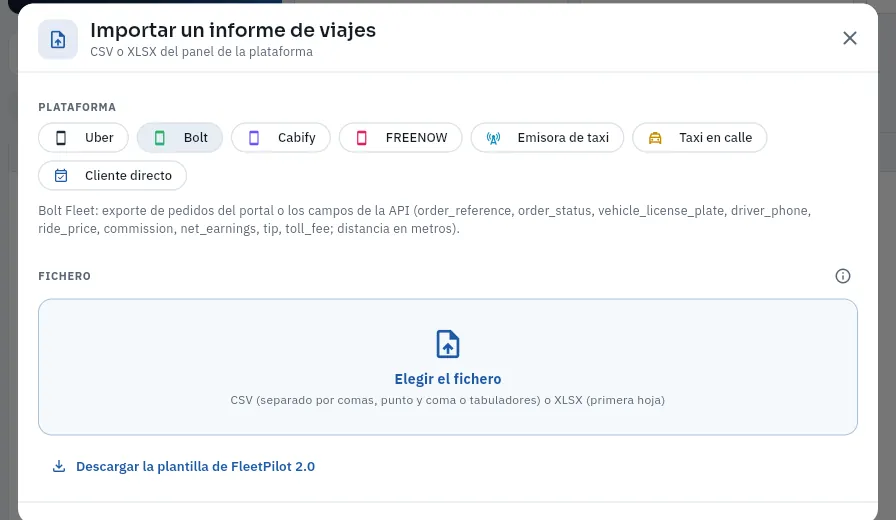Viewport: 896px width, 520px height.
Task: Select the Uber platform chip
Action: pyautogui.click(x=83, y=138)
